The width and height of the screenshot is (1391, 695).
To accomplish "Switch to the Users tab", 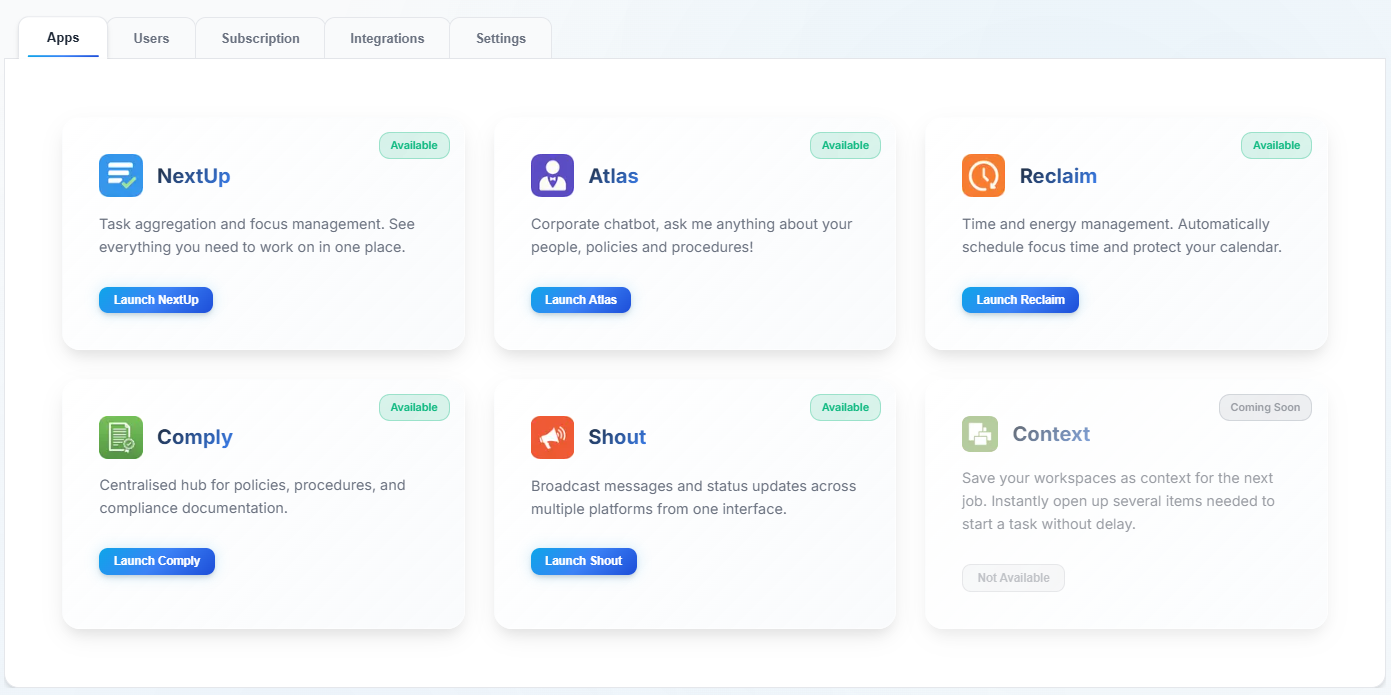I will coord(150,38).
